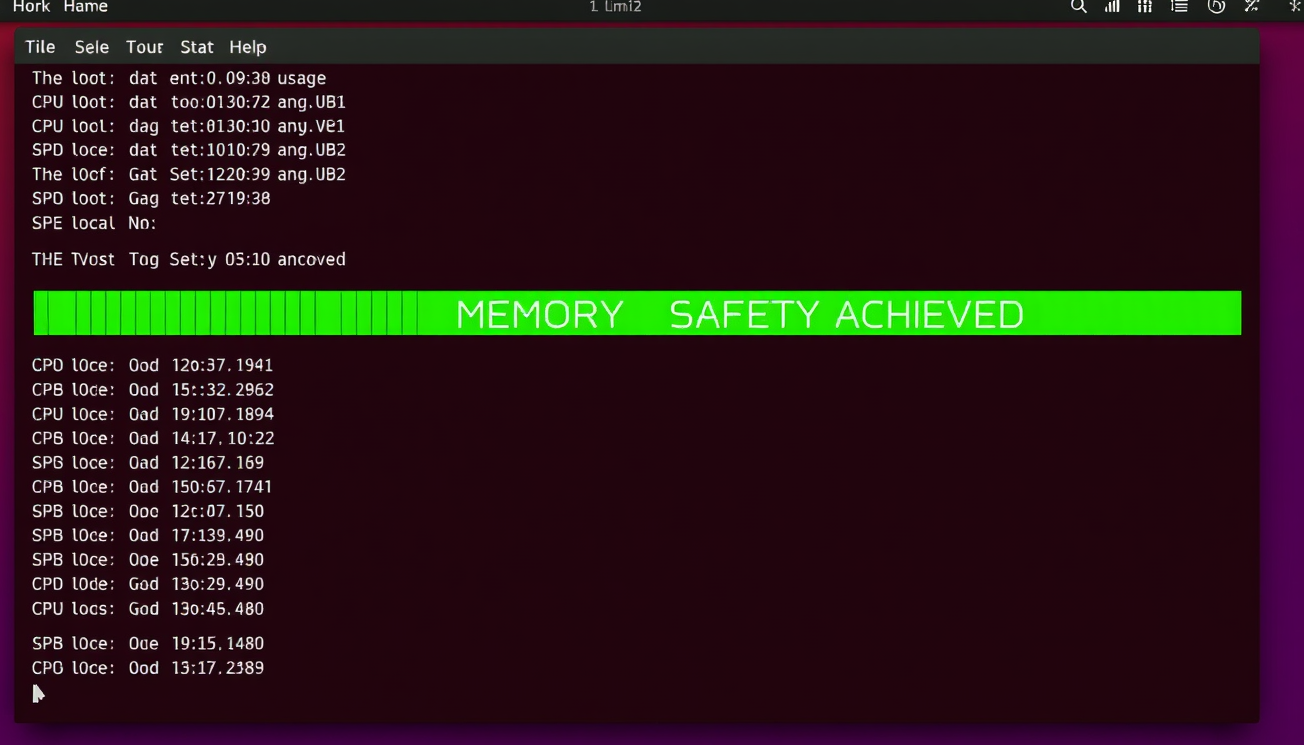Viewport: 1304px width, 745px height.
Task: Select the line with value '12c:07.150'
Action: (x=148, y=511)
